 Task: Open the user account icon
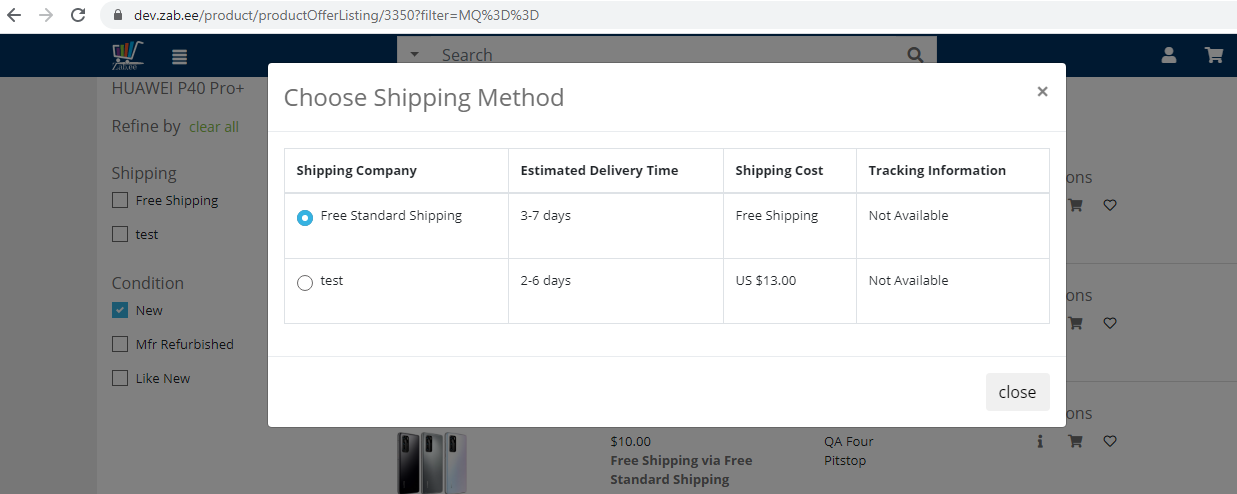point(1168,55)
